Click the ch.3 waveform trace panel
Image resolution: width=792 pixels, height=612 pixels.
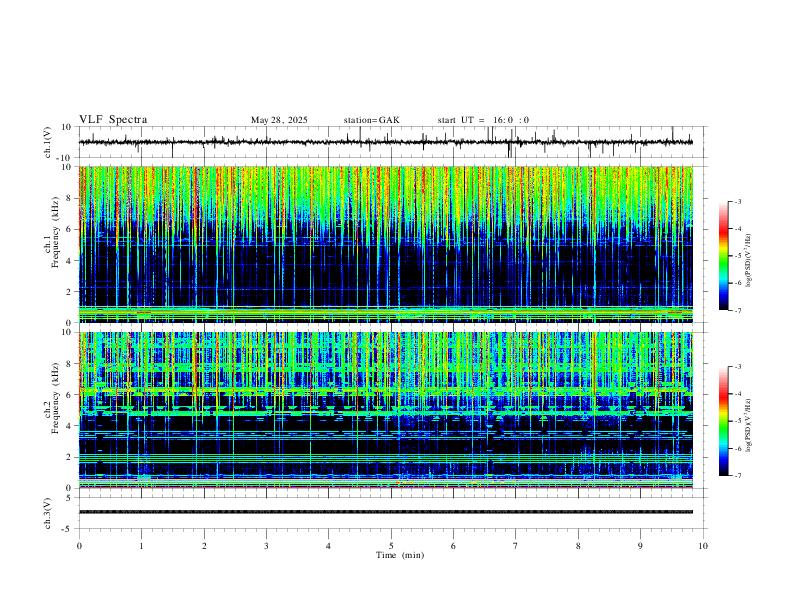click(393, 513)
